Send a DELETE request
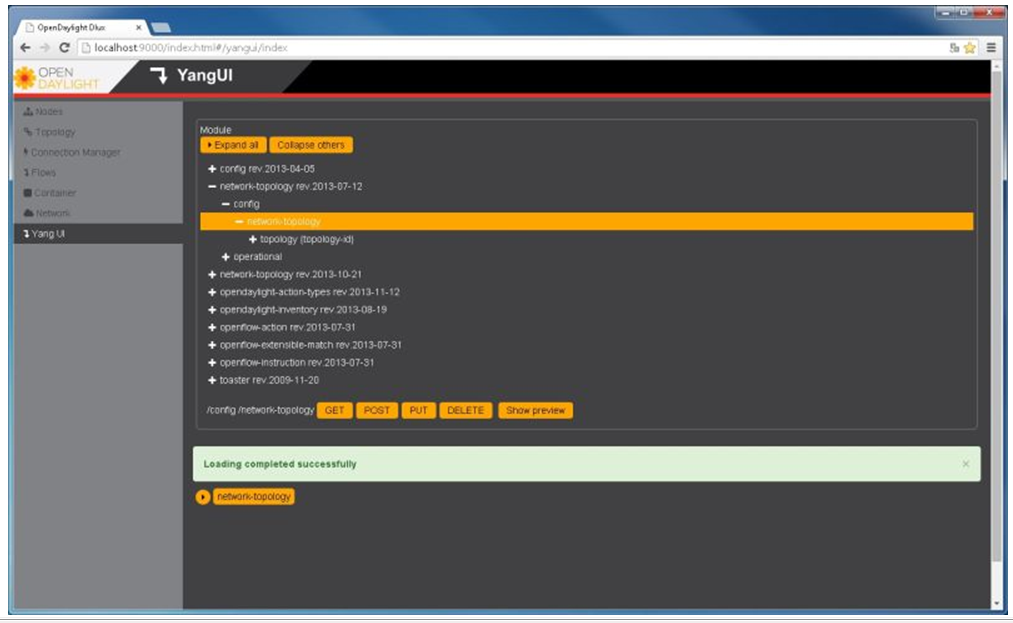This screenshot has width=1013, height=623. pos(466,410)
